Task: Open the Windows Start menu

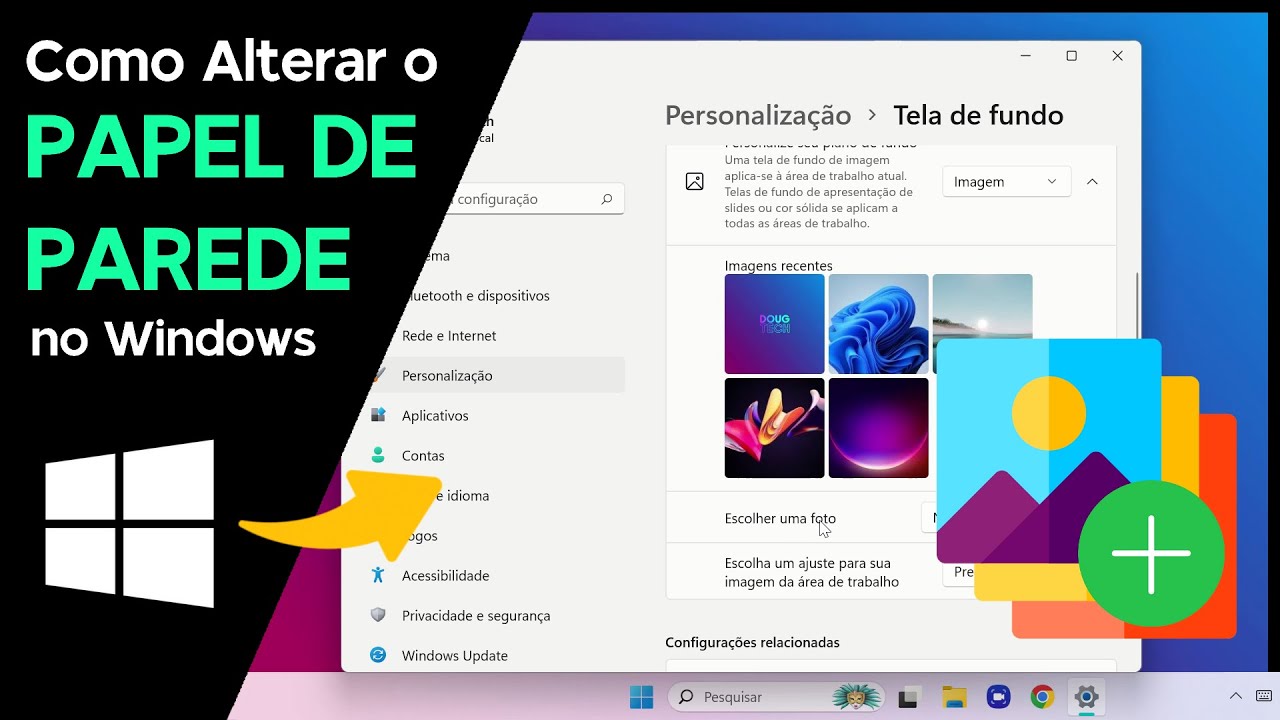Action: (x=641, y=697)
